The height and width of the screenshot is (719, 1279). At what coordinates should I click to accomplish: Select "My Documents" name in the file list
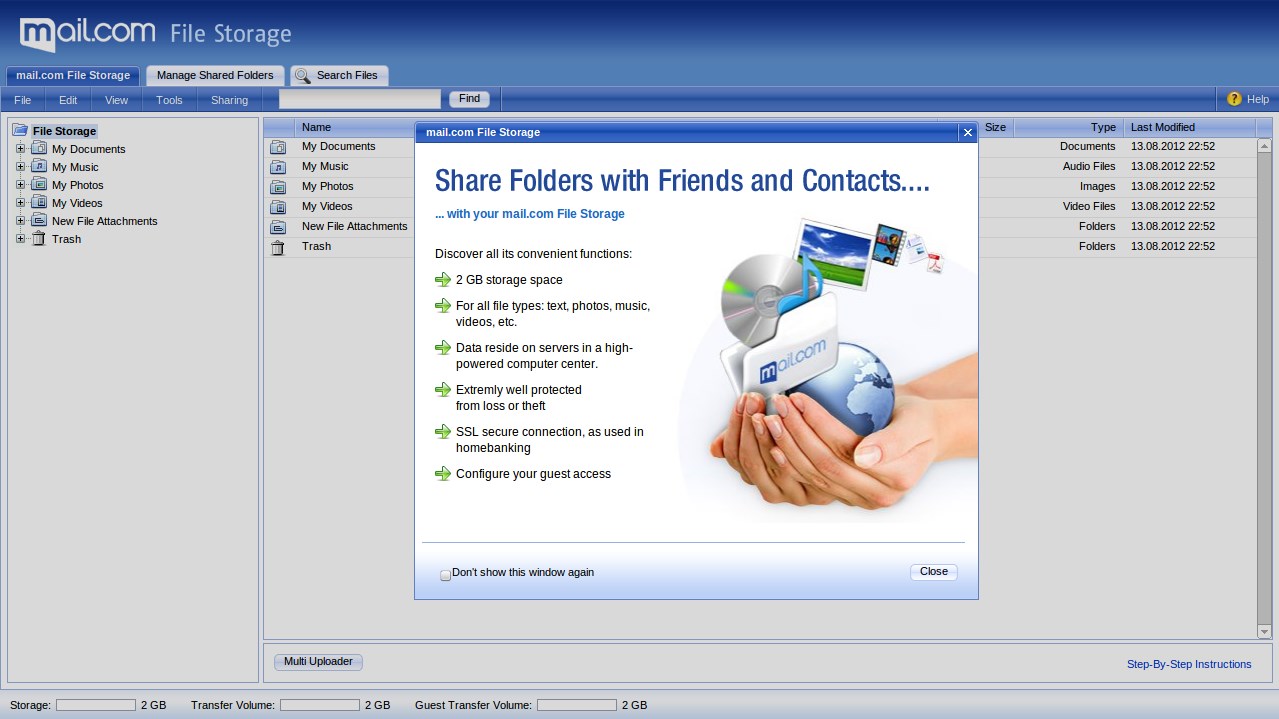(339, 147)
